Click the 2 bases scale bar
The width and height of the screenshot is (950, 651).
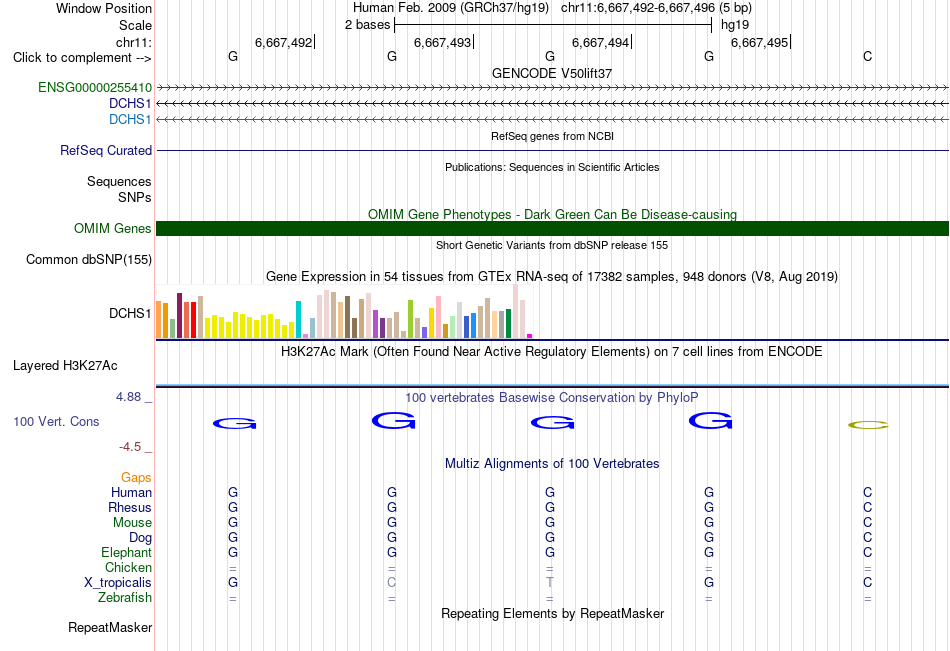coord(553,25)
